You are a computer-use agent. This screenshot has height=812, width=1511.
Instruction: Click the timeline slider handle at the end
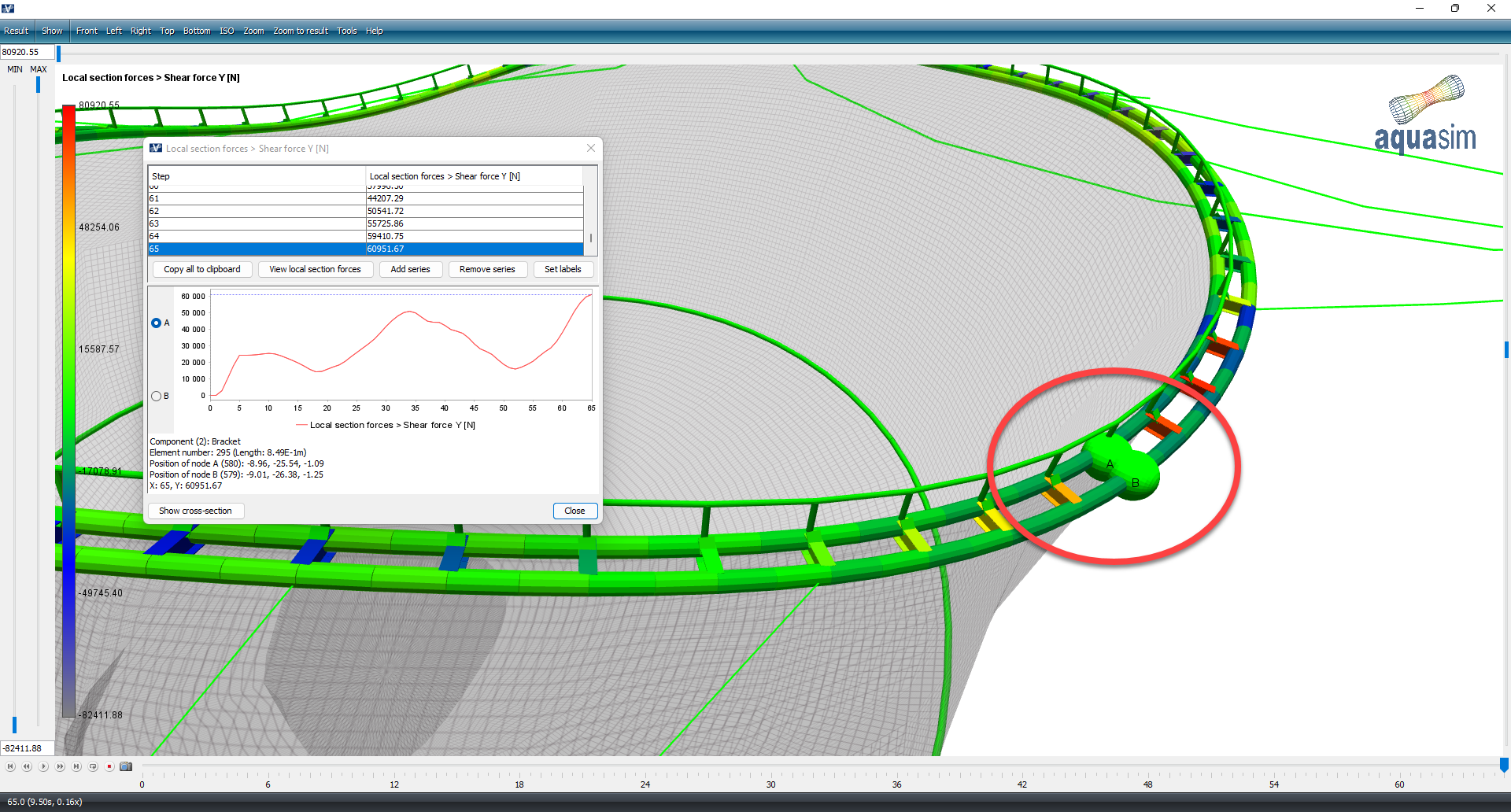(x=1504, y=765)
